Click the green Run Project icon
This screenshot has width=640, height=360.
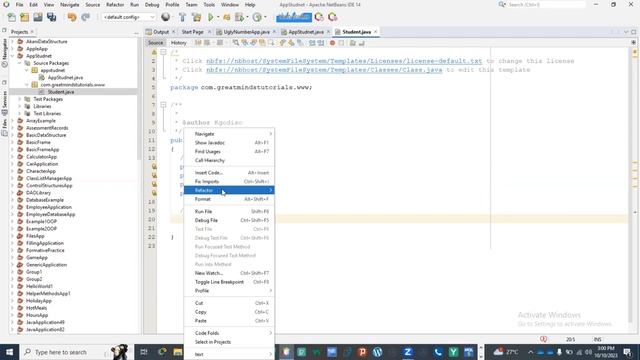(211, 17)
